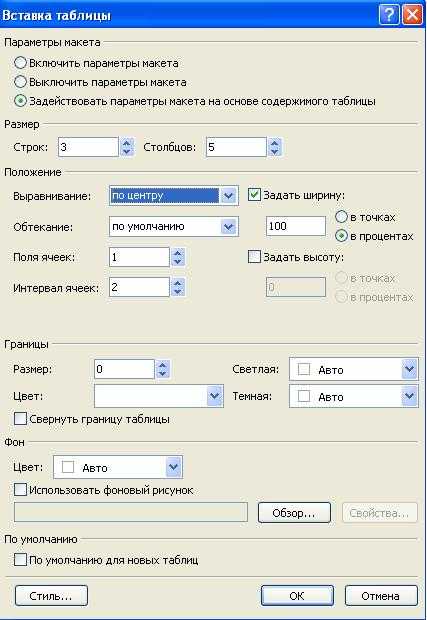The image size is (427, 620).
Task: Uncheck the Задать ширину checkbox
Action: [254, 195]
